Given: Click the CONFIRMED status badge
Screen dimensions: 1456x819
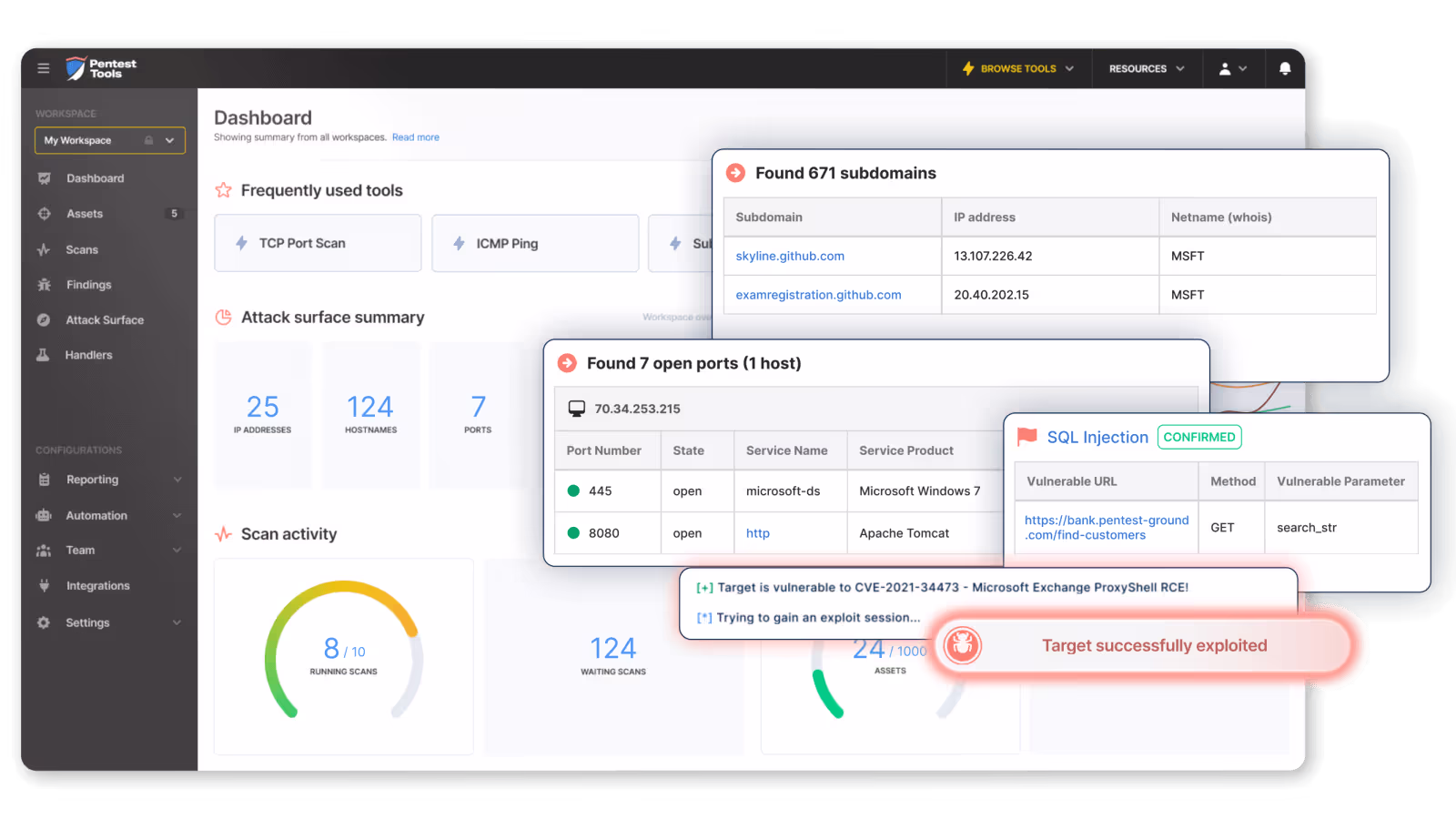Looking at the screenshot, I should (1199, 437).
